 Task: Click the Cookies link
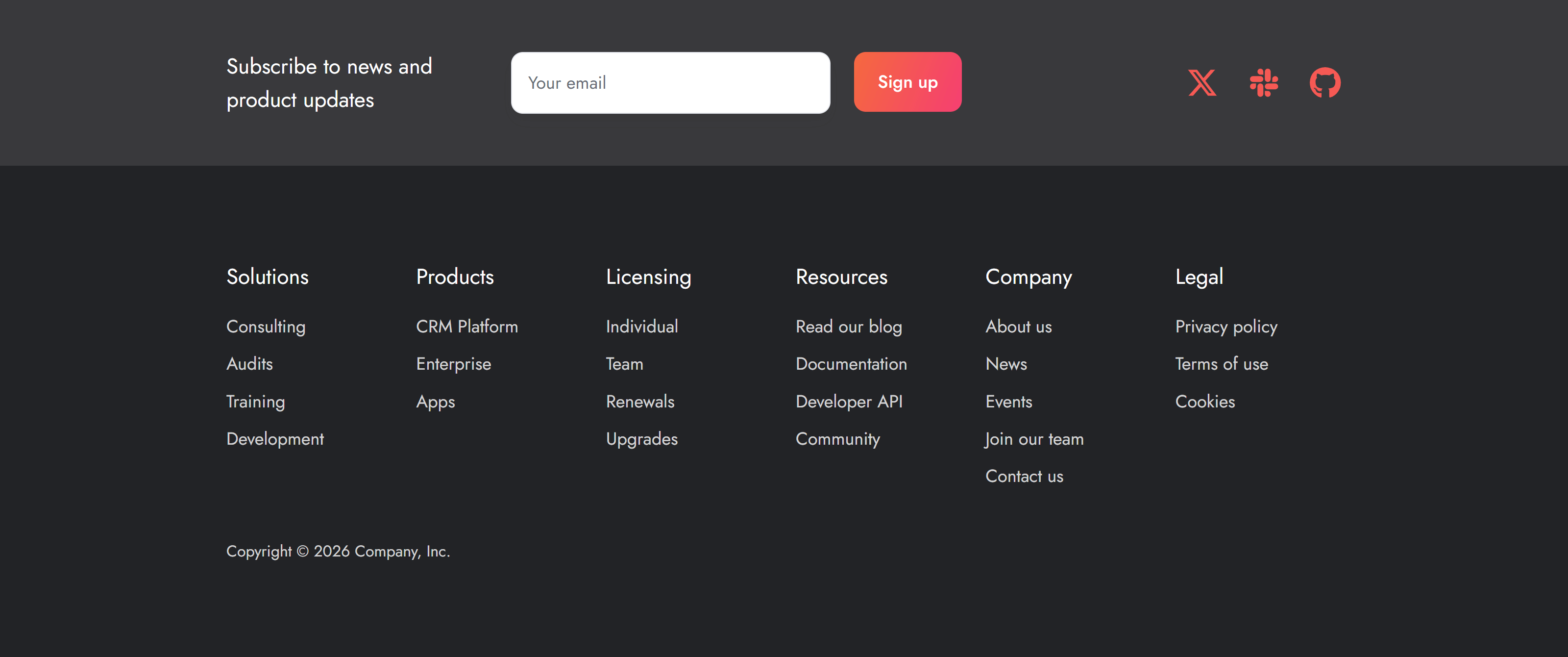(1204, 402)
